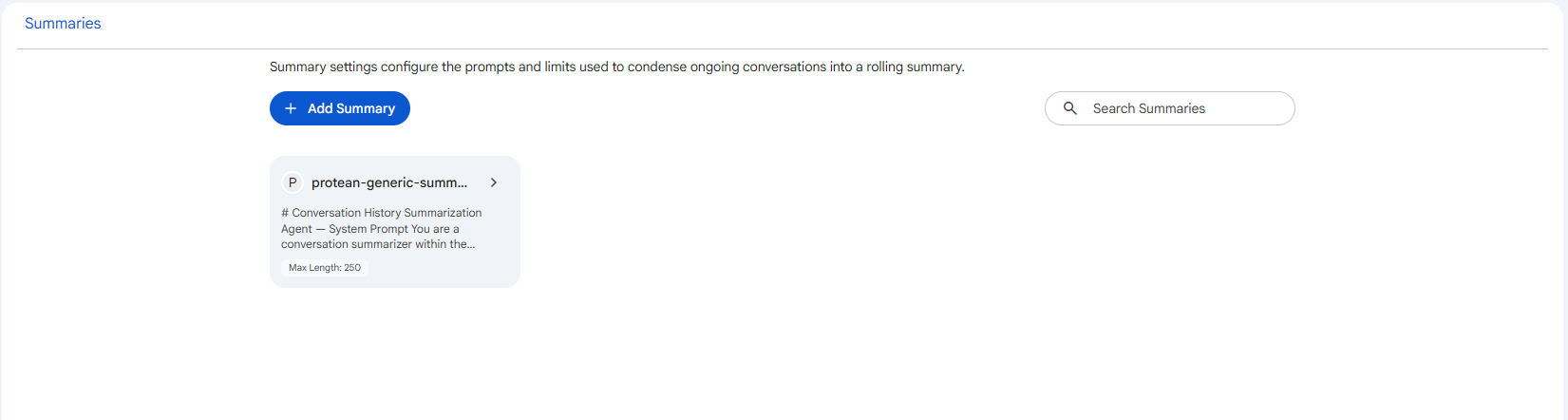Click the 'conversation summarizer within the…' text line
This screenshot has width=1568, height=420.
[x=378, y=244]
